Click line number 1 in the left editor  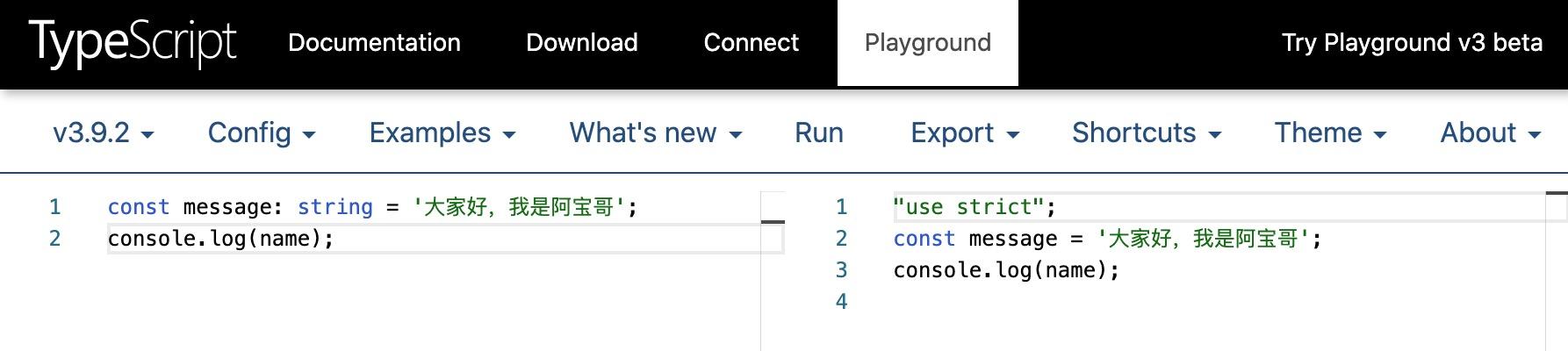[54, 207]
